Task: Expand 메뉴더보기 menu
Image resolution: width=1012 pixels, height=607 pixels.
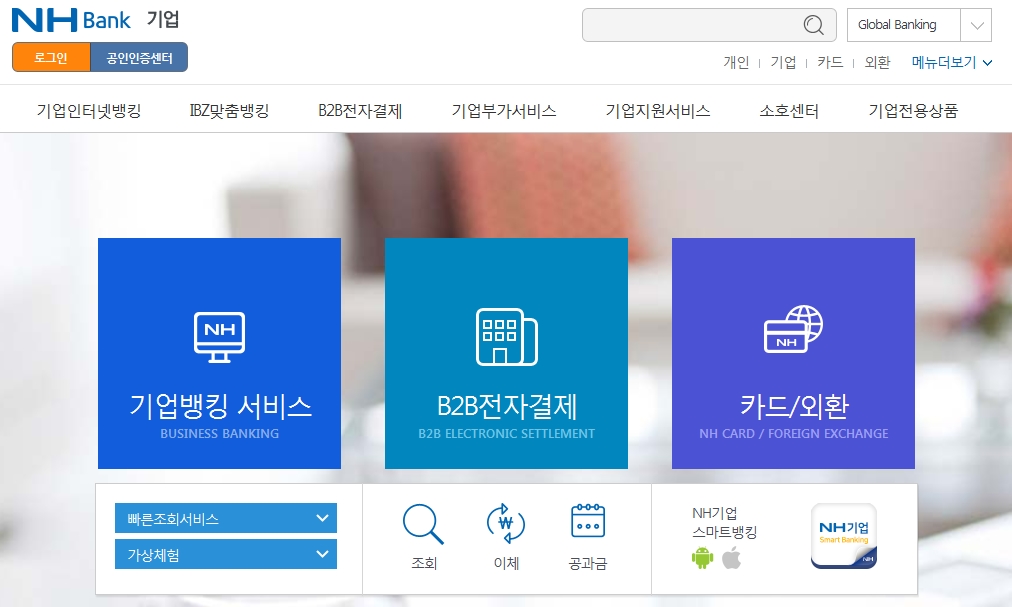Action: click(952, 62)
